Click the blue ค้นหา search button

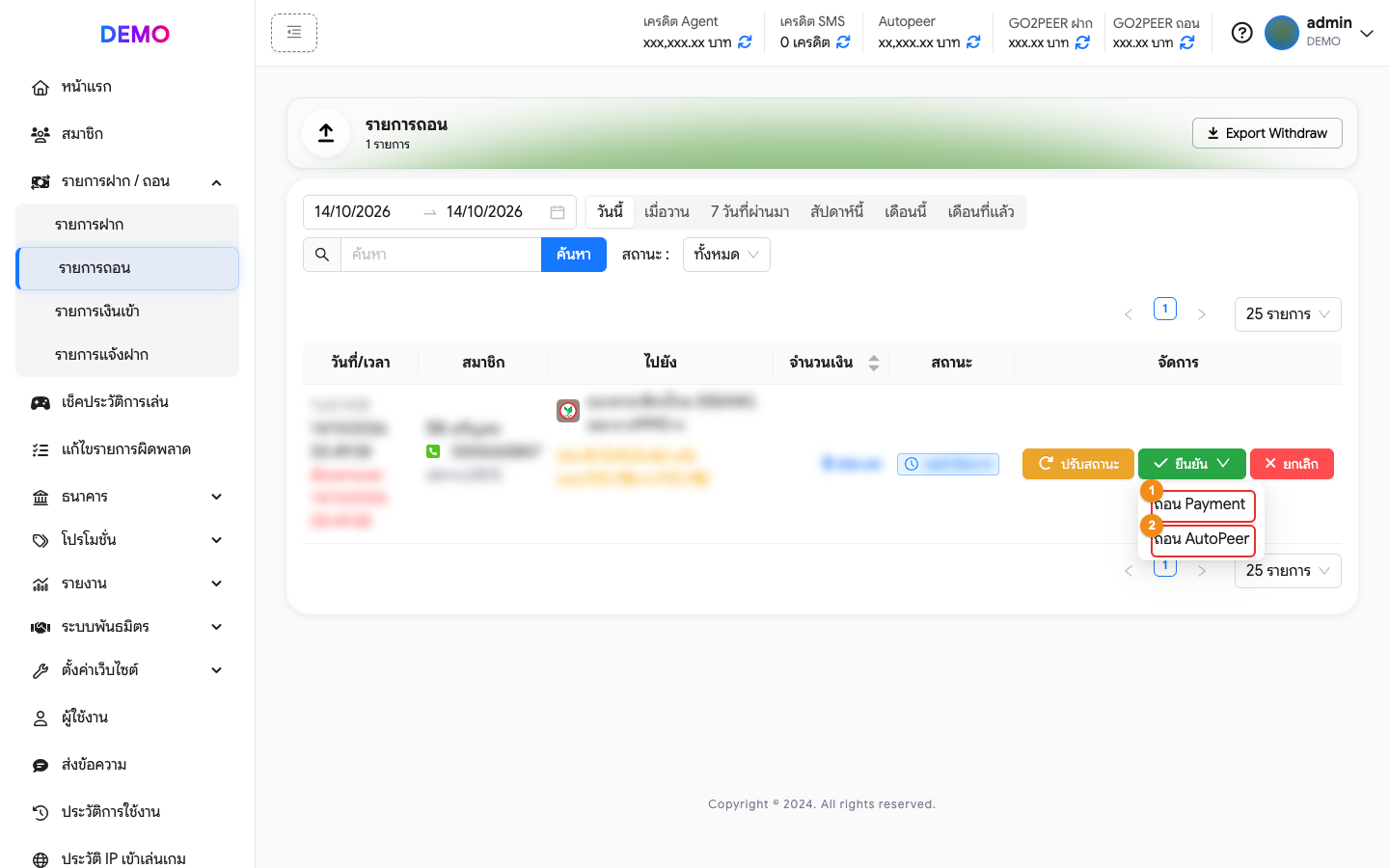574,255
